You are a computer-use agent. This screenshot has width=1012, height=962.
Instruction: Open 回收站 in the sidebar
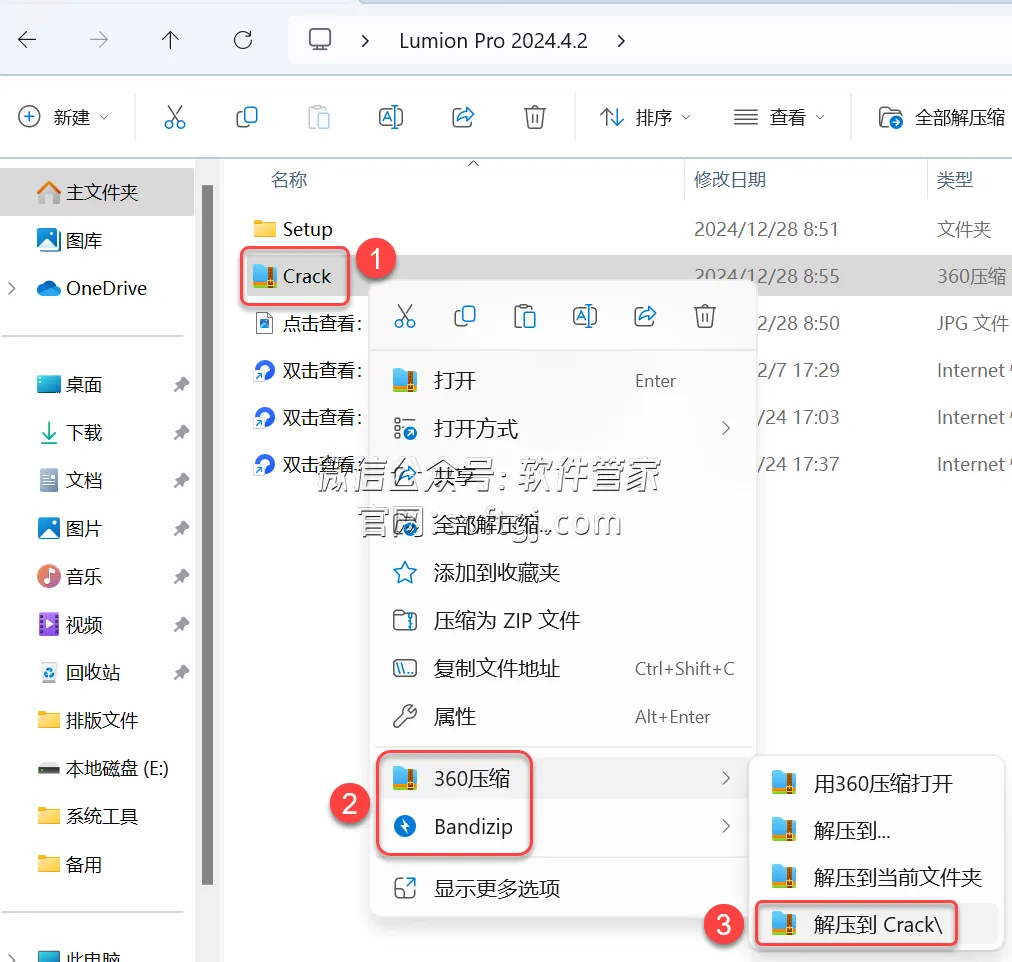click(x=79, y=672)
